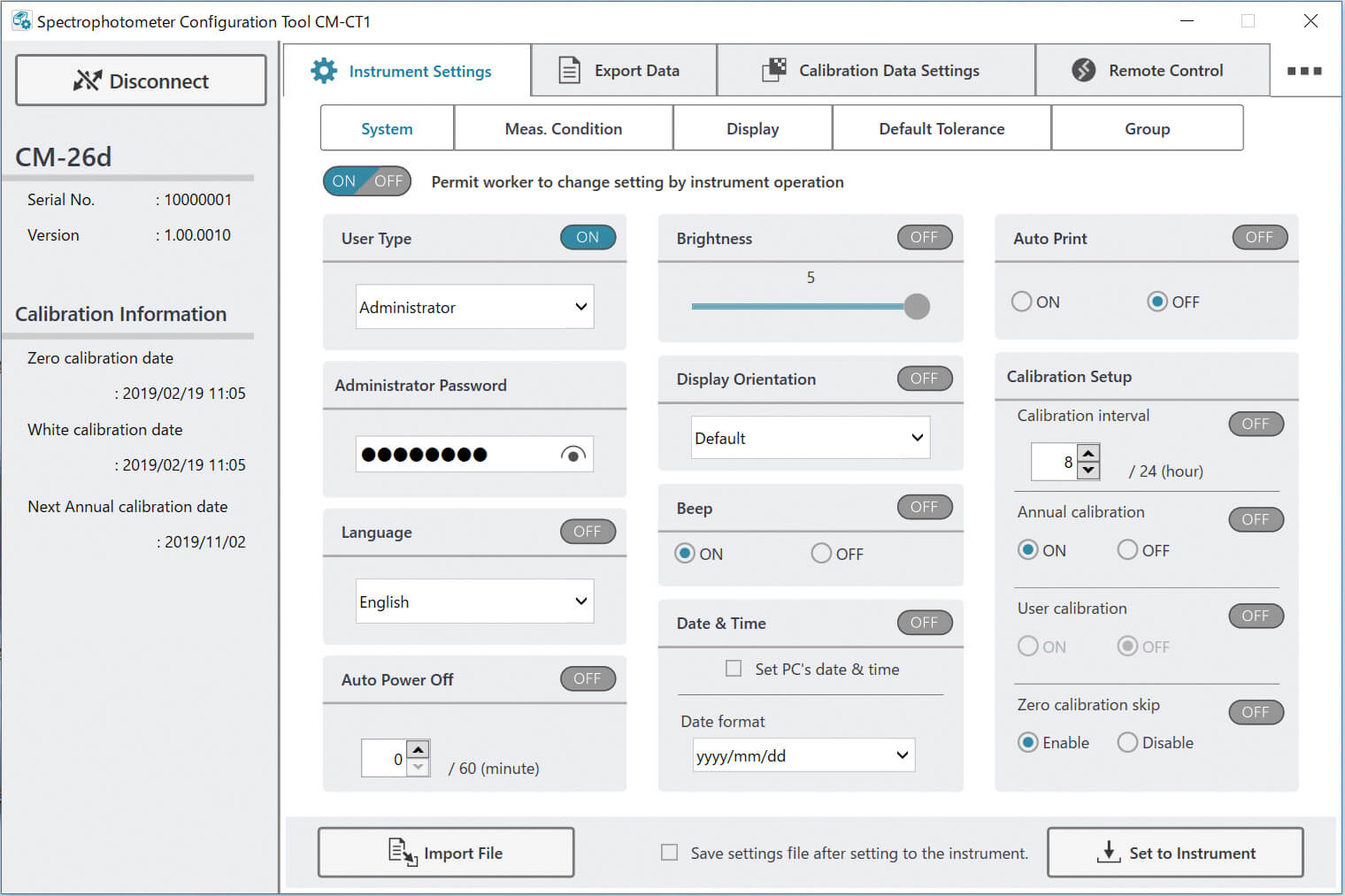Increase the Auto Power Off minutes

419,749
